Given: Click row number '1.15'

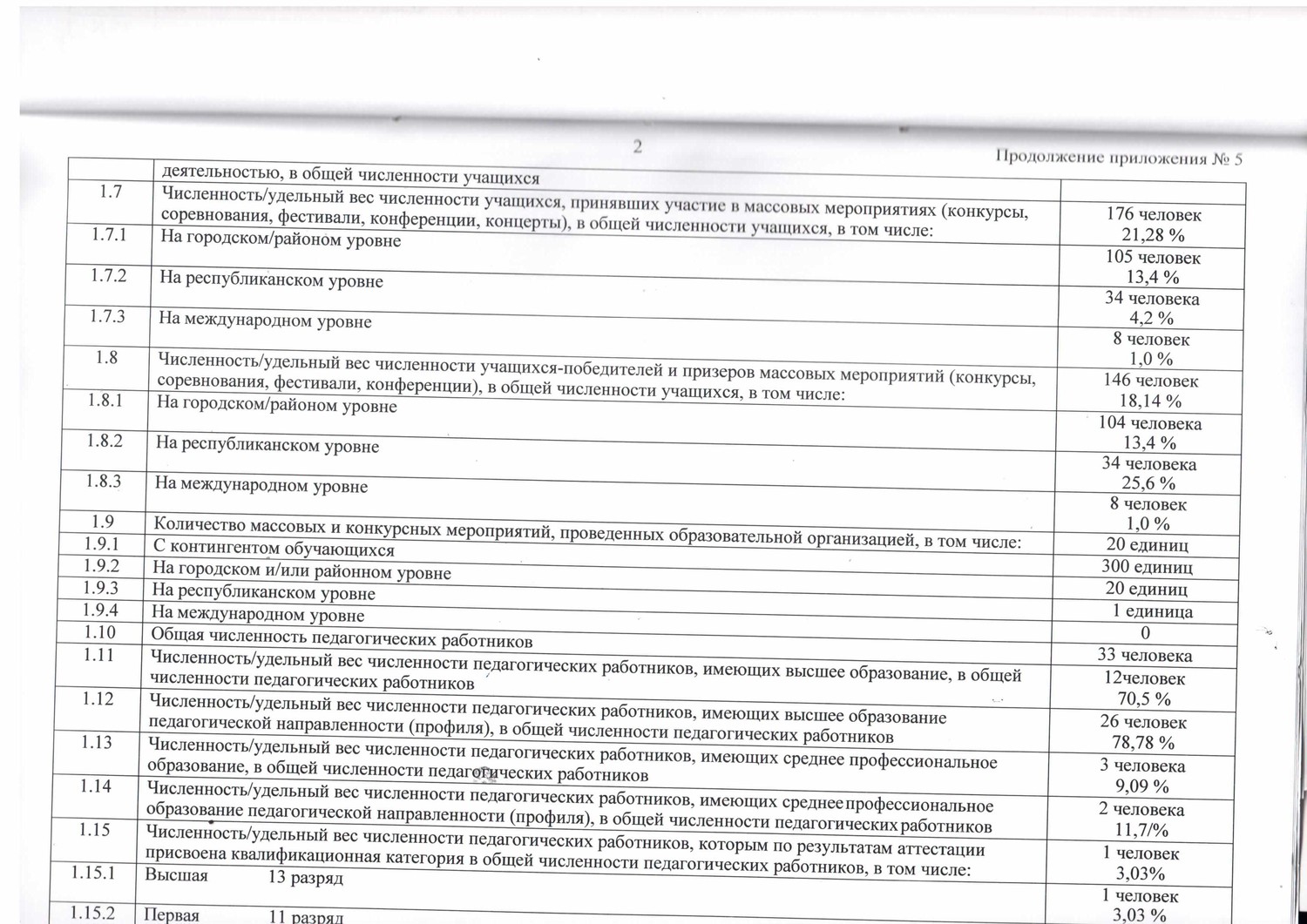Looking at the screenshot, I should coord(94,829).
